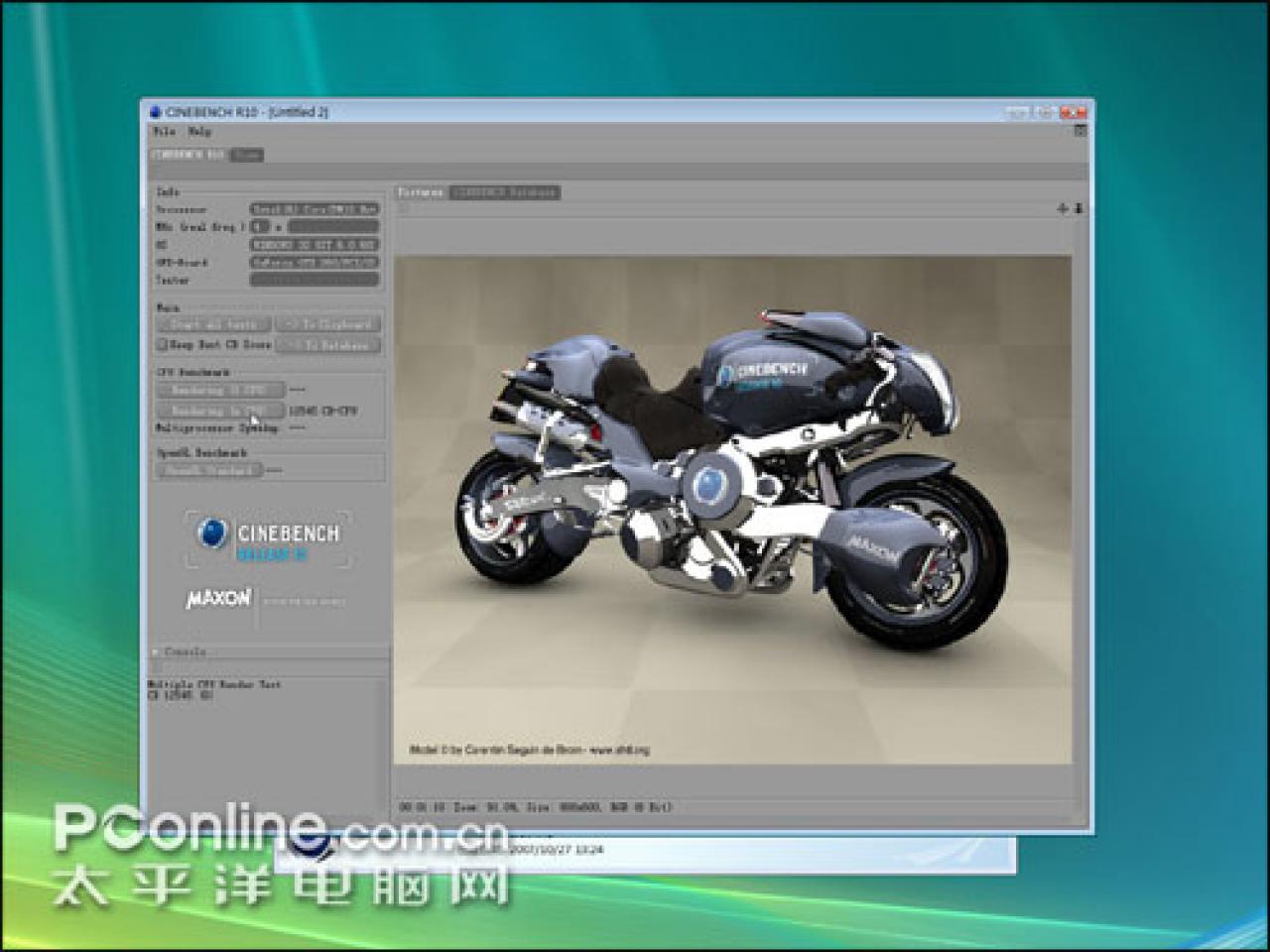Click the To Database button
Viewport: 1270px width, 952px height.
pyautogui.click(x=327, y=345)
